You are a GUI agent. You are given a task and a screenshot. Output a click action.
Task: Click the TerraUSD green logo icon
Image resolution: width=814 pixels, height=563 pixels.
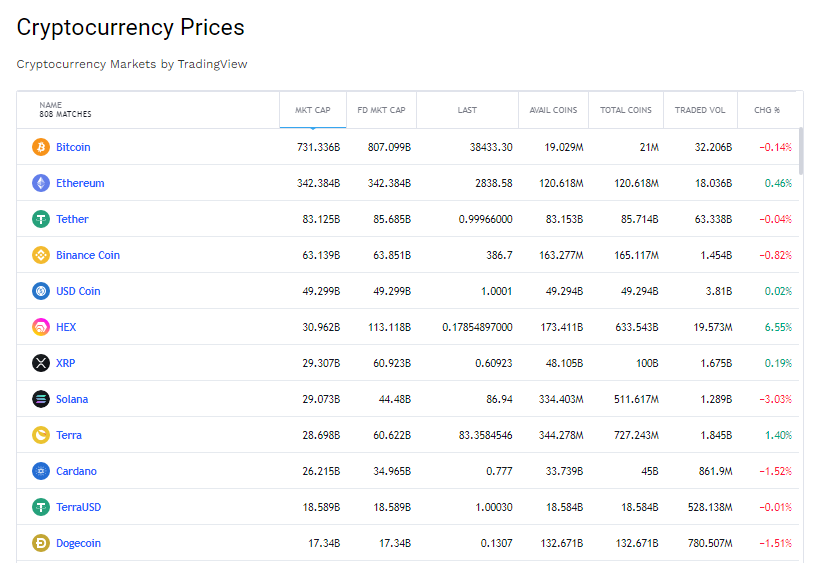(41, 507)
